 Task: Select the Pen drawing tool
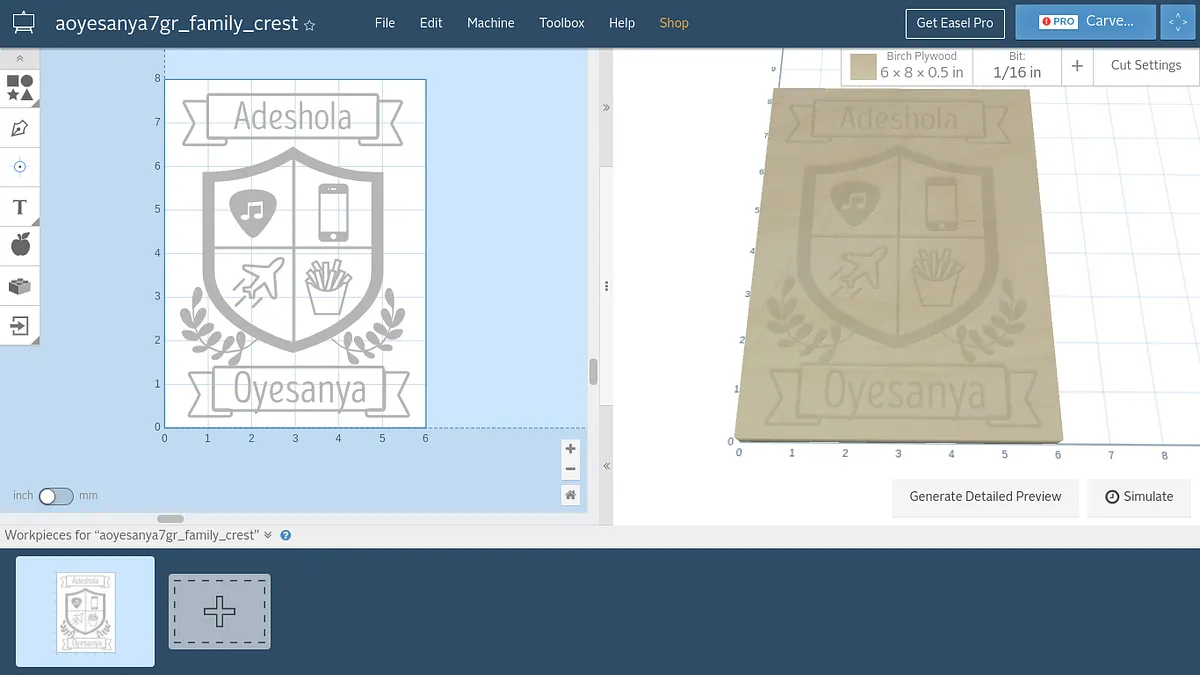(x=20, y=128)
